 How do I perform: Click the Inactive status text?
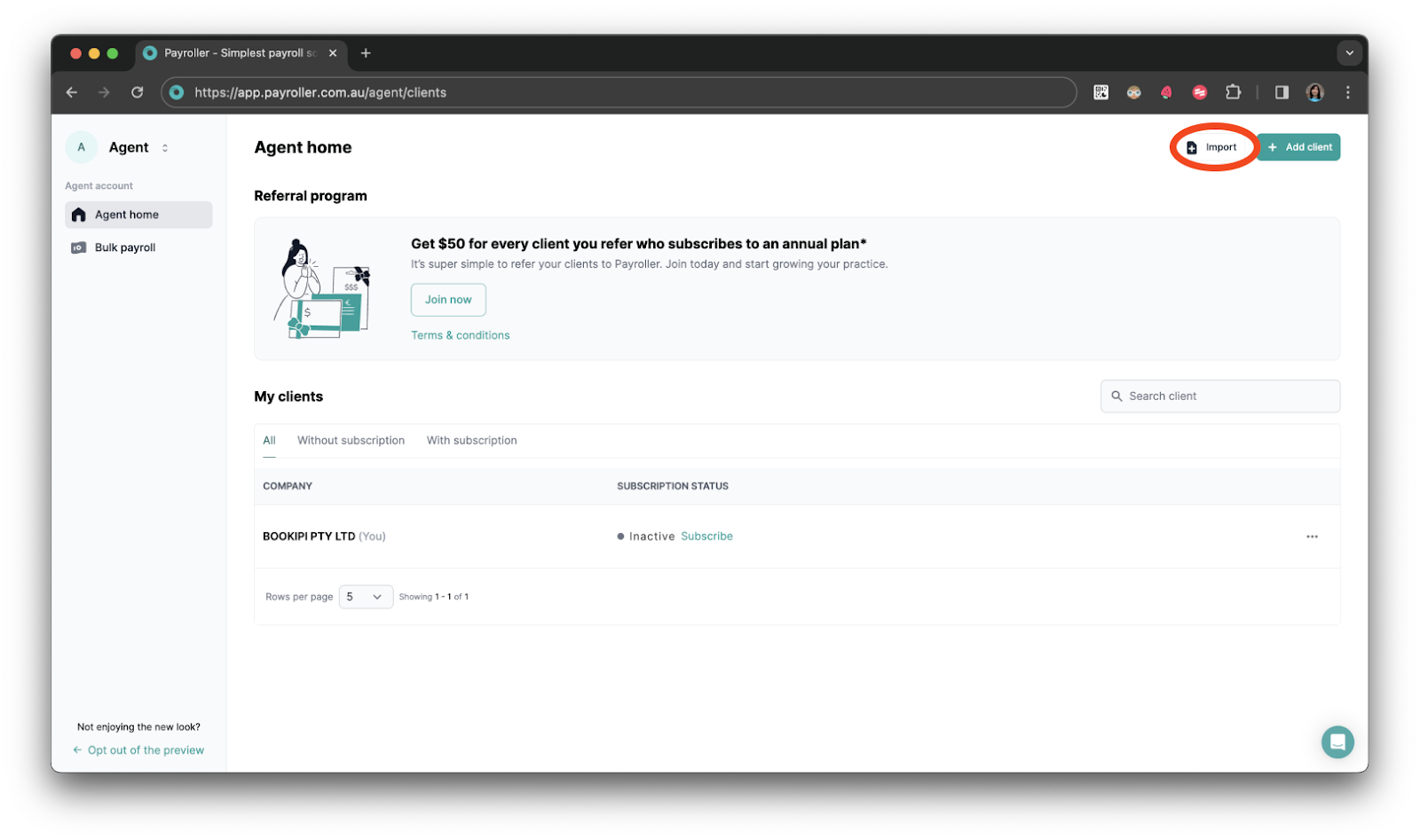point(651,537)
